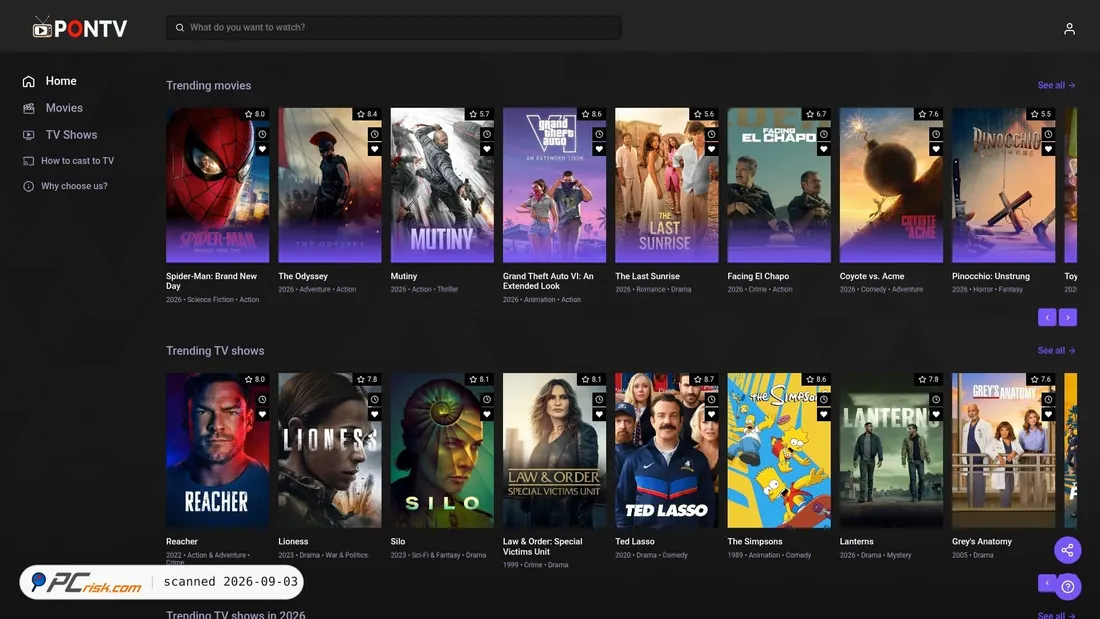
Task: Add Reacher to watch later
Action: point(262,399)
